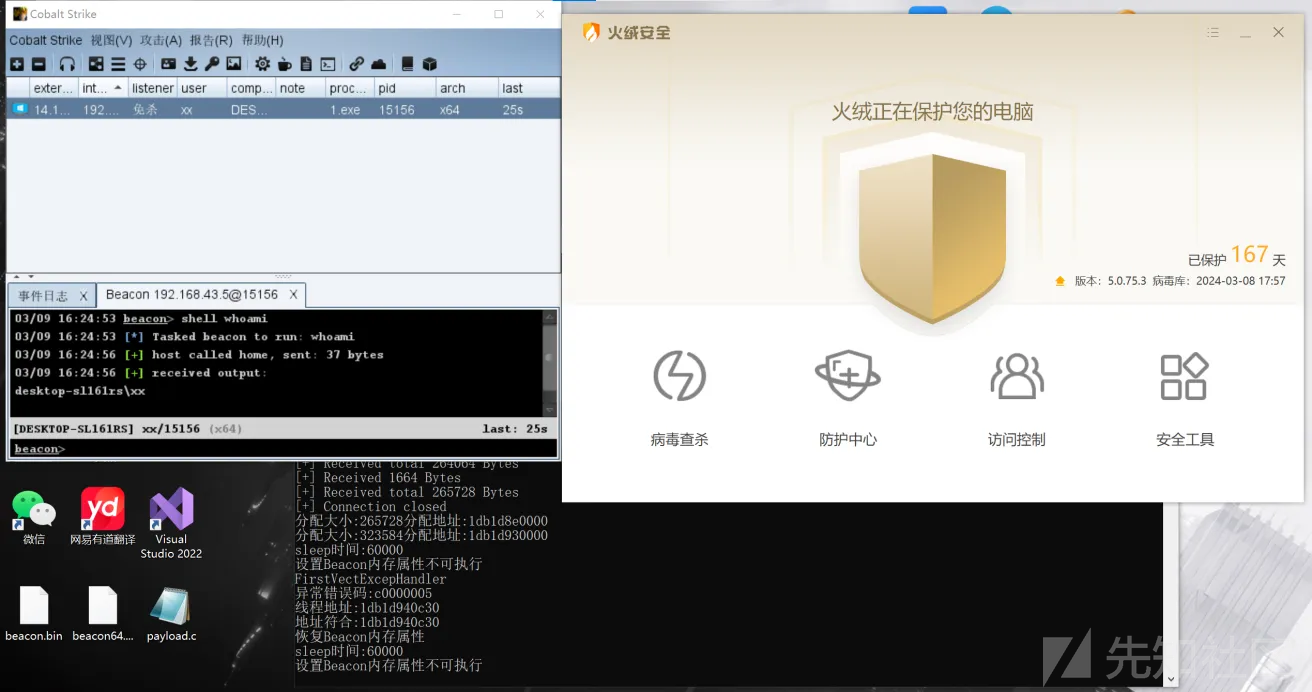Click the Beacon console vertical scrollbar
This screenshot has height=692, width=1312.
click(x=549, y=363)
